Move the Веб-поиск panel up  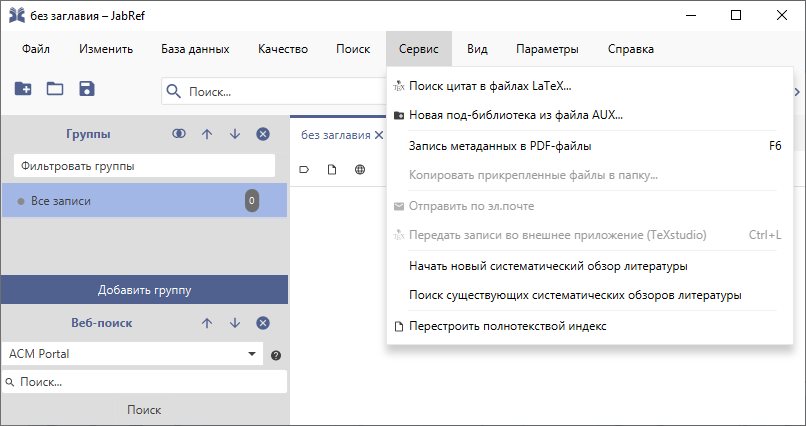click(x=207, y=323)
